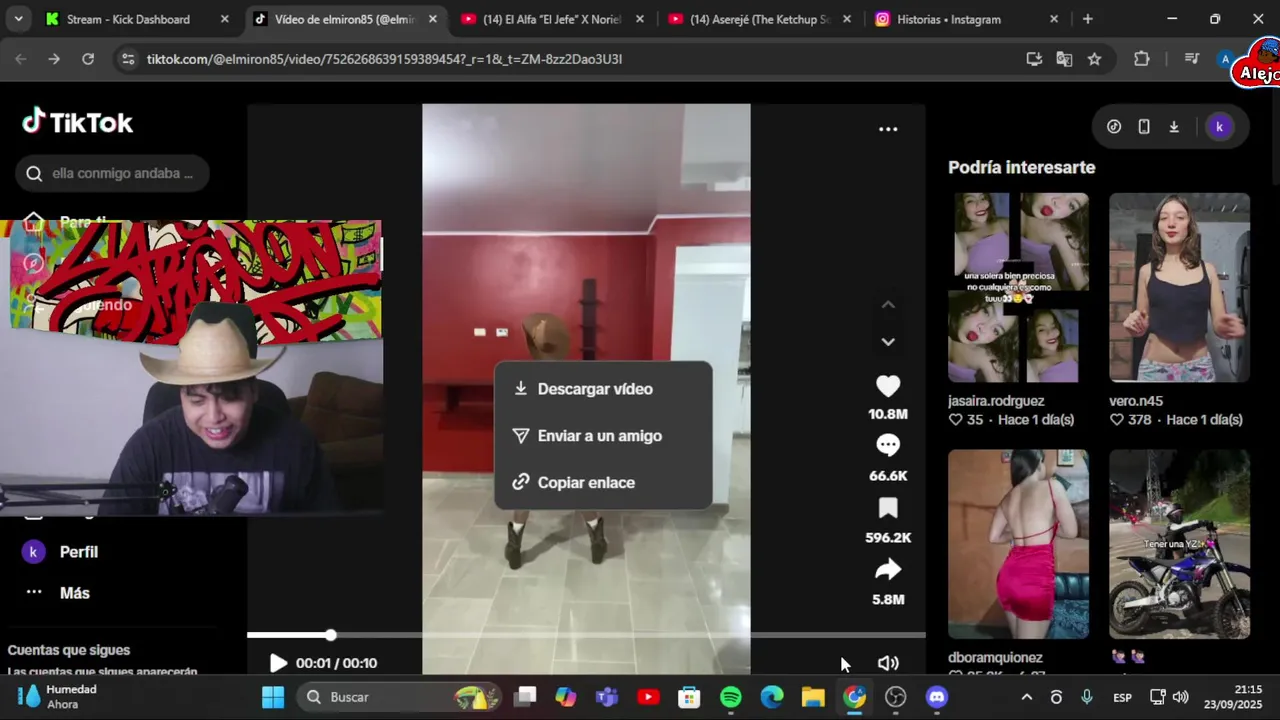Click the coin icon in TikTok header
1280x720 pixels.
click(x=1114, y=127)
